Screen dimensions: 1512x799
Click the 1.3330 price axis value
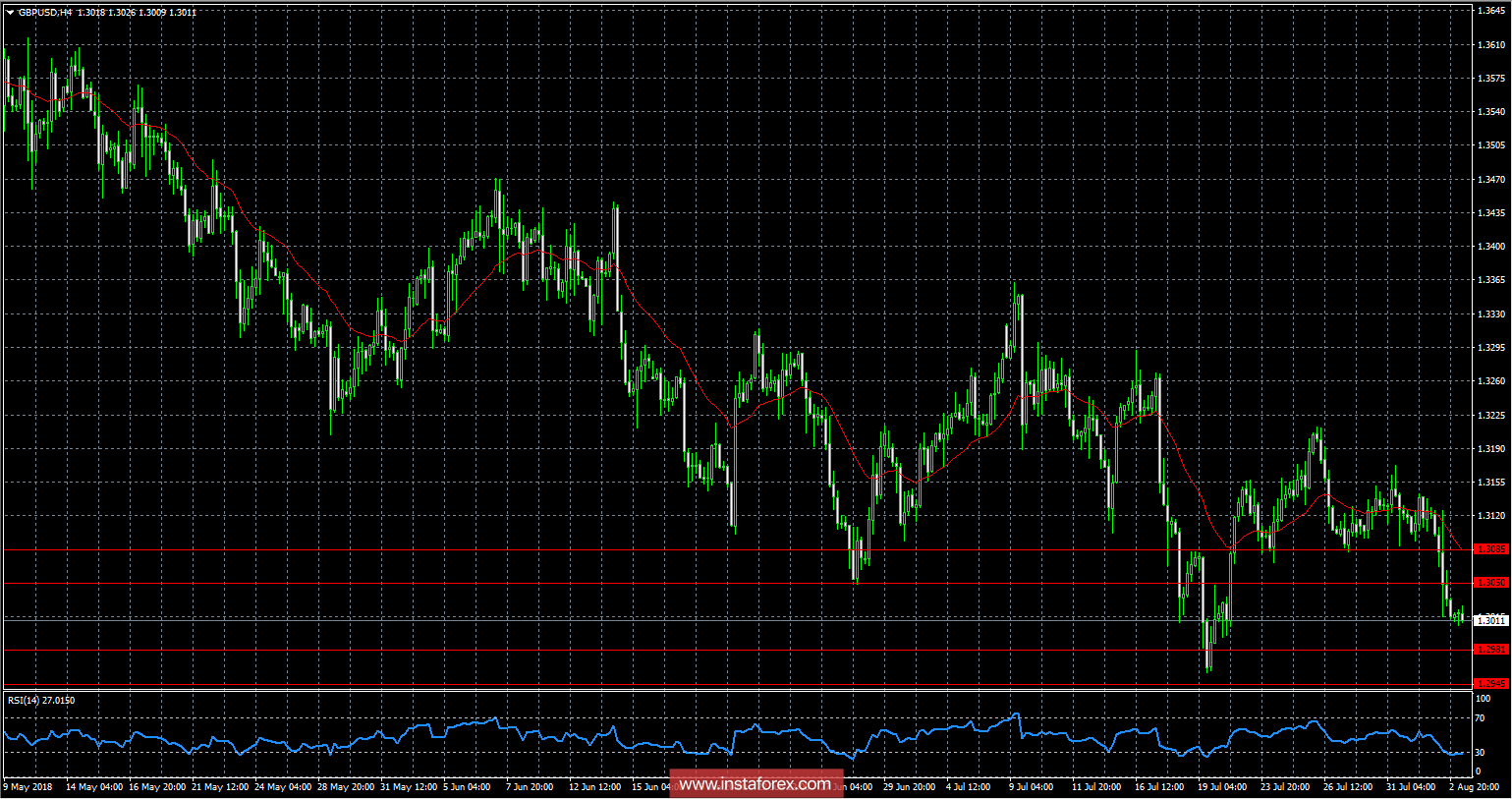(1491, 314)
